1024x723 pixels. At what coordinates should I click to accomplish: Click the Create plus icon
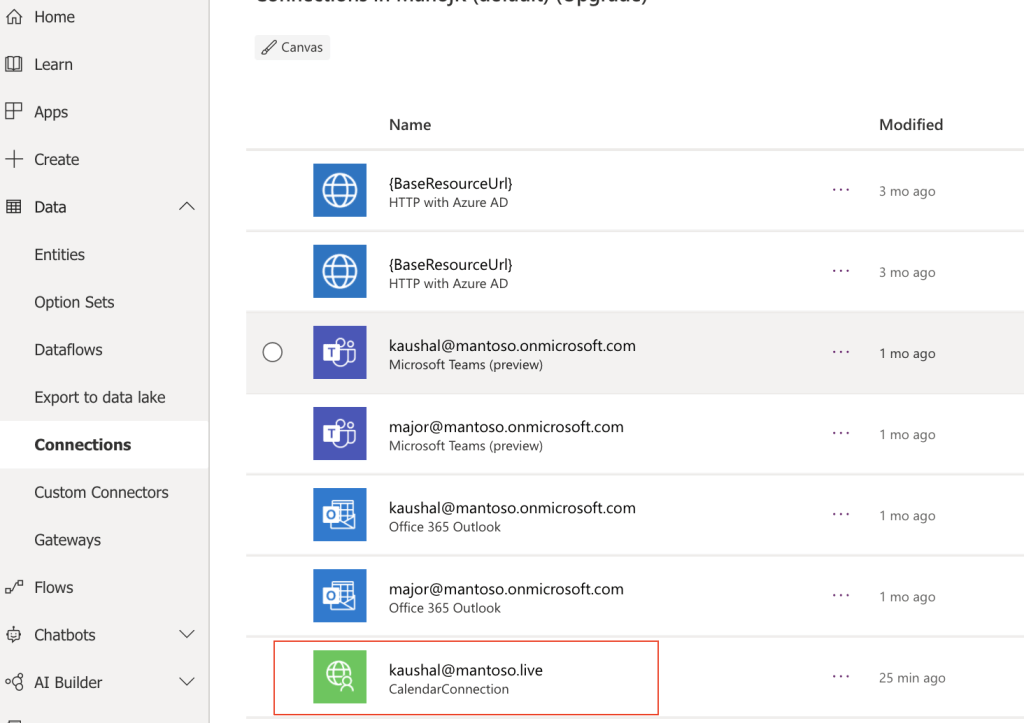[x=14, y=159]
